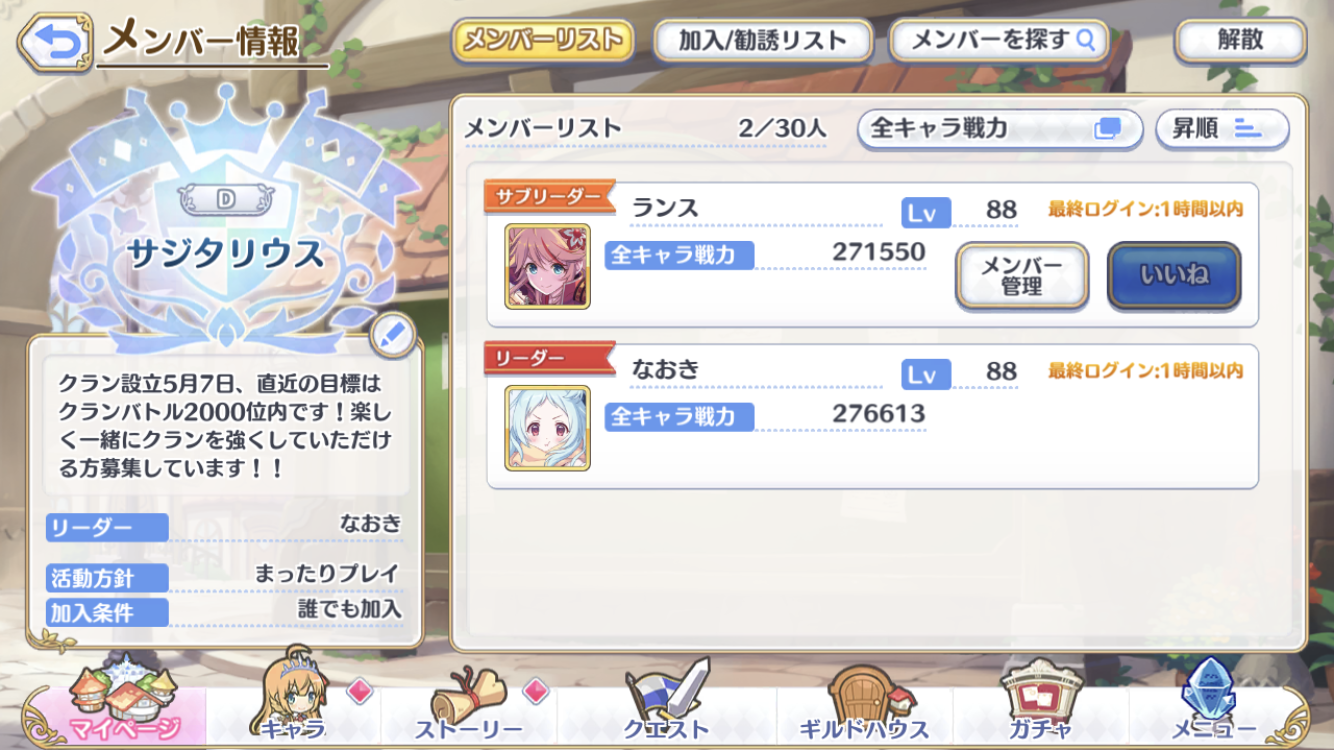Give いいね to ランス
This screenshot has width=1334, height=750.
point(1174,275)
